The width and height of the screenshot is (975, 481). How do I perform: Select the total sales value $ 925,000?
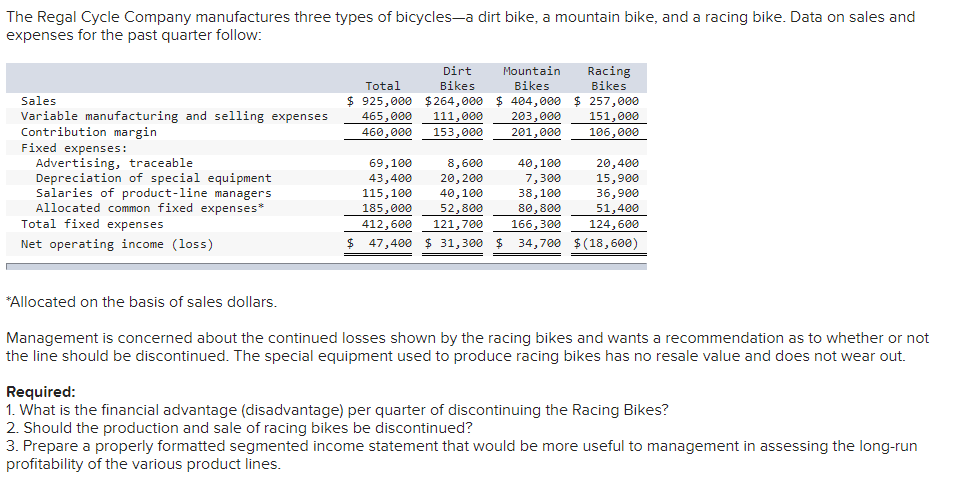coord(379,101)
